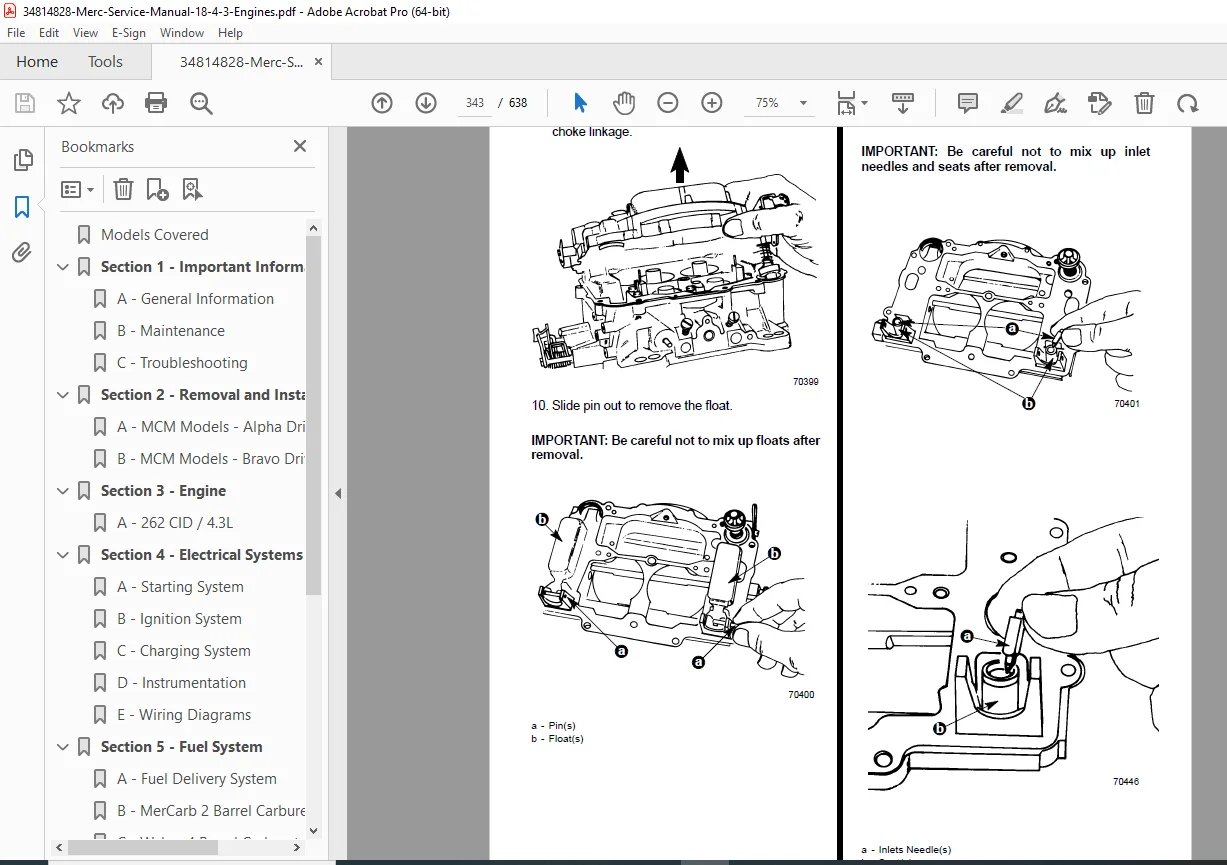The height and width of the screenshot is (865, 1227).
Task: Go to previous page arrow
Action: 382,103
